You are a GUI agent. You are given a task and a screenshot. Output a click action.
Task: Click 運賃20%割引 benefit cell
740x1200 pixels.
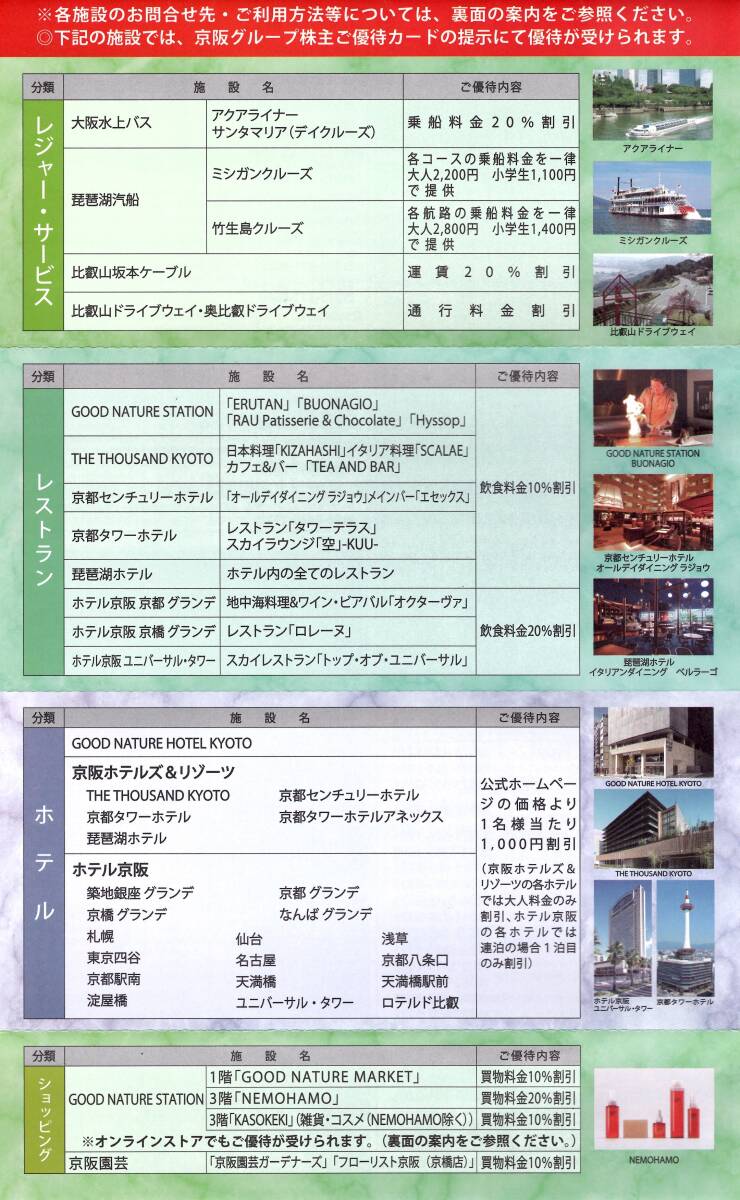pyautogui.click(x=491, y=272)
